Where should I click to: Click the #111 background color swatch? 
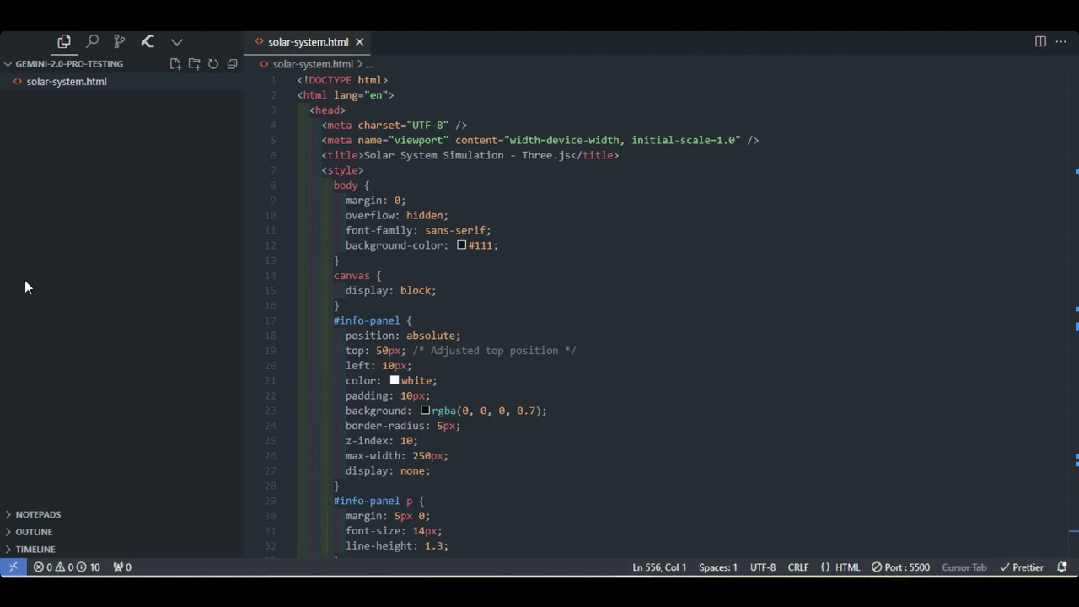(x=461, y=245)
